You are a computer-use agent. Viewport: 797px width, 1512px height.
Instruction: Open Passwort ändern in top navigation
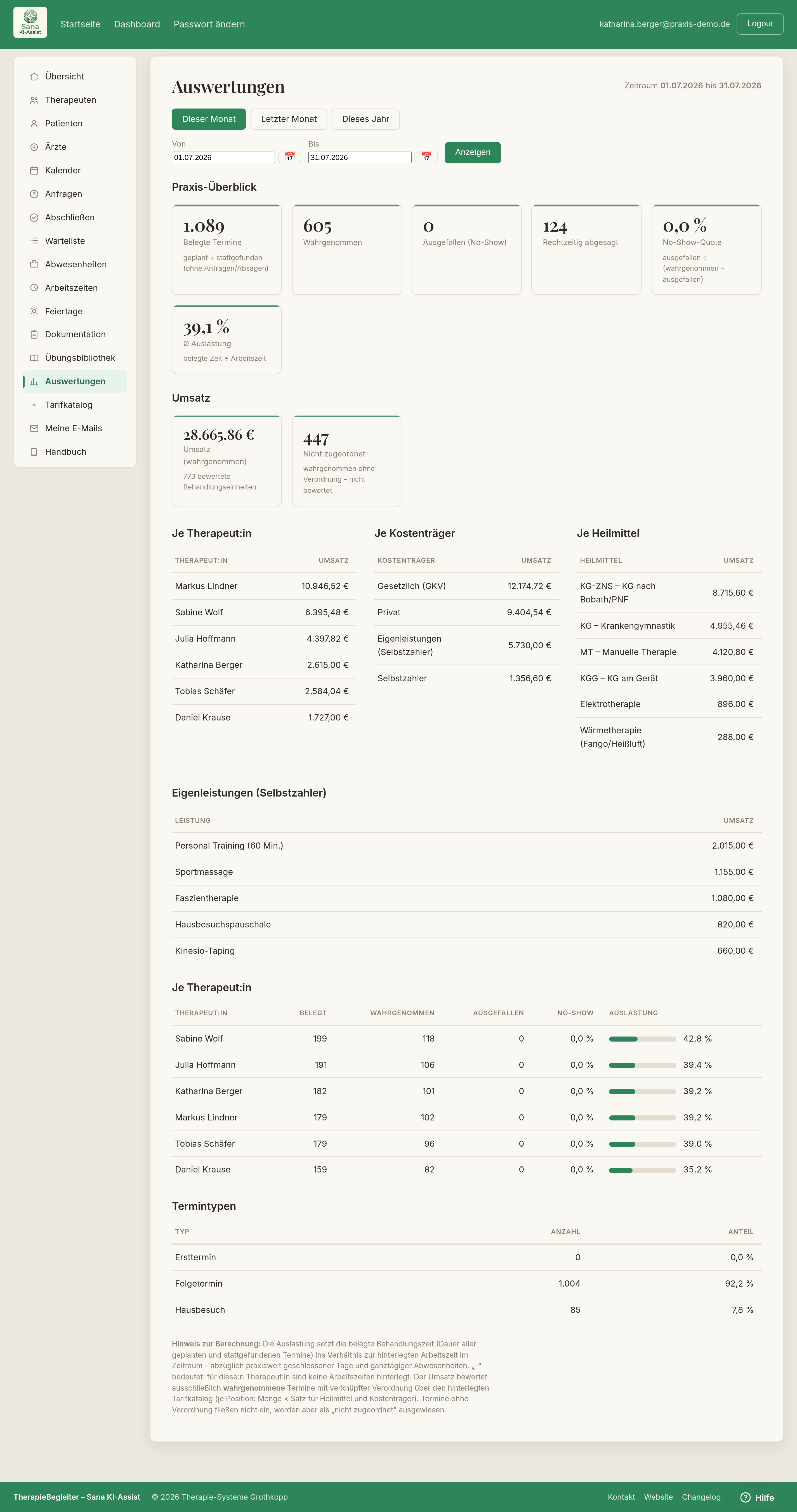[209, 24]
